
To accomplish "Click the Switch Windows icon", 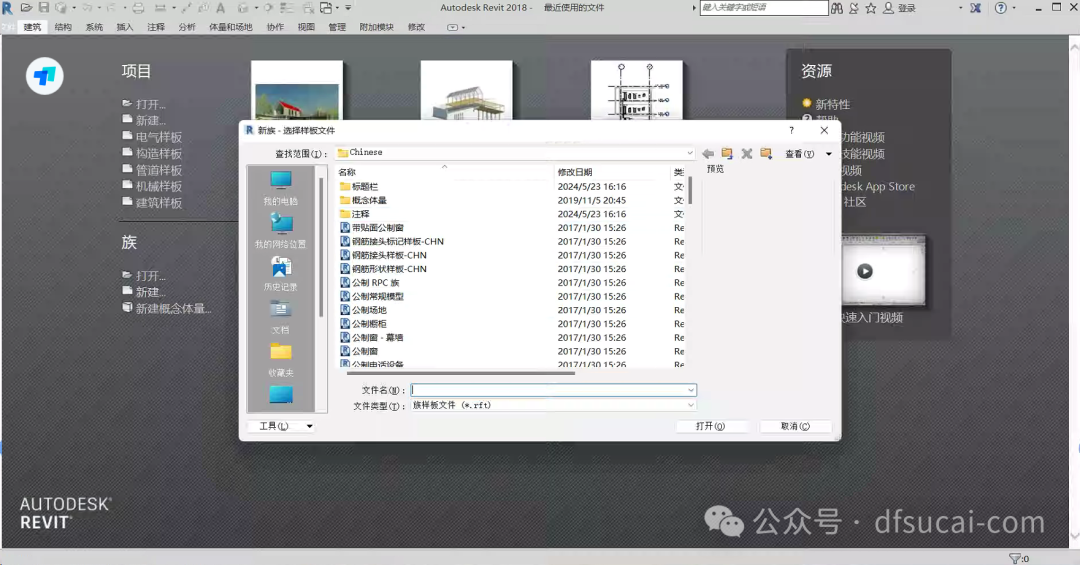I will click(x=326, y=8).
